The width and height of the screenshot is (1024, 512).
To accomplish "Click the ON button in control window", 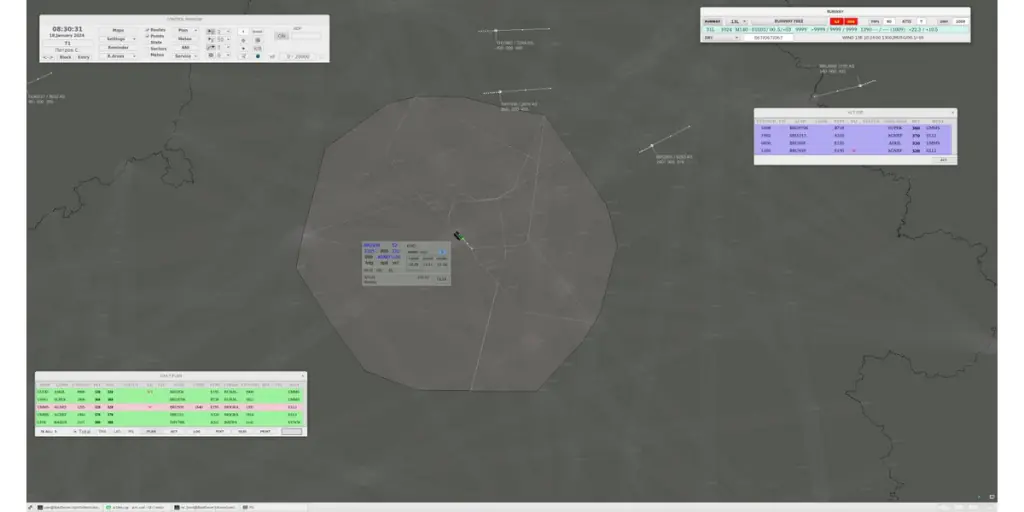I will (281, 36).
